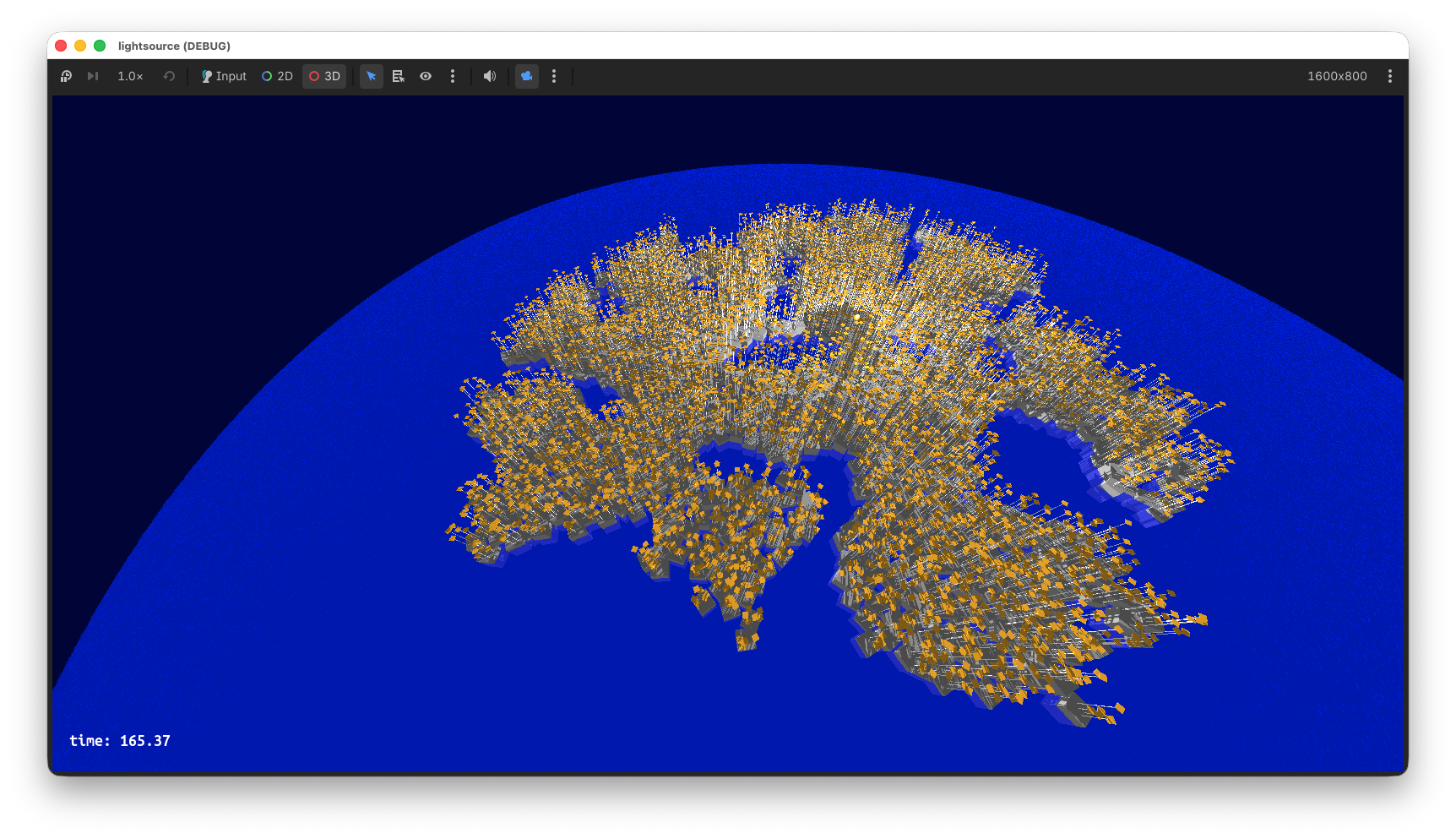This screenshot has width=1456, height=839.
Task: Reset game speed with the circular arrow icon
Action: pos(169,76)
